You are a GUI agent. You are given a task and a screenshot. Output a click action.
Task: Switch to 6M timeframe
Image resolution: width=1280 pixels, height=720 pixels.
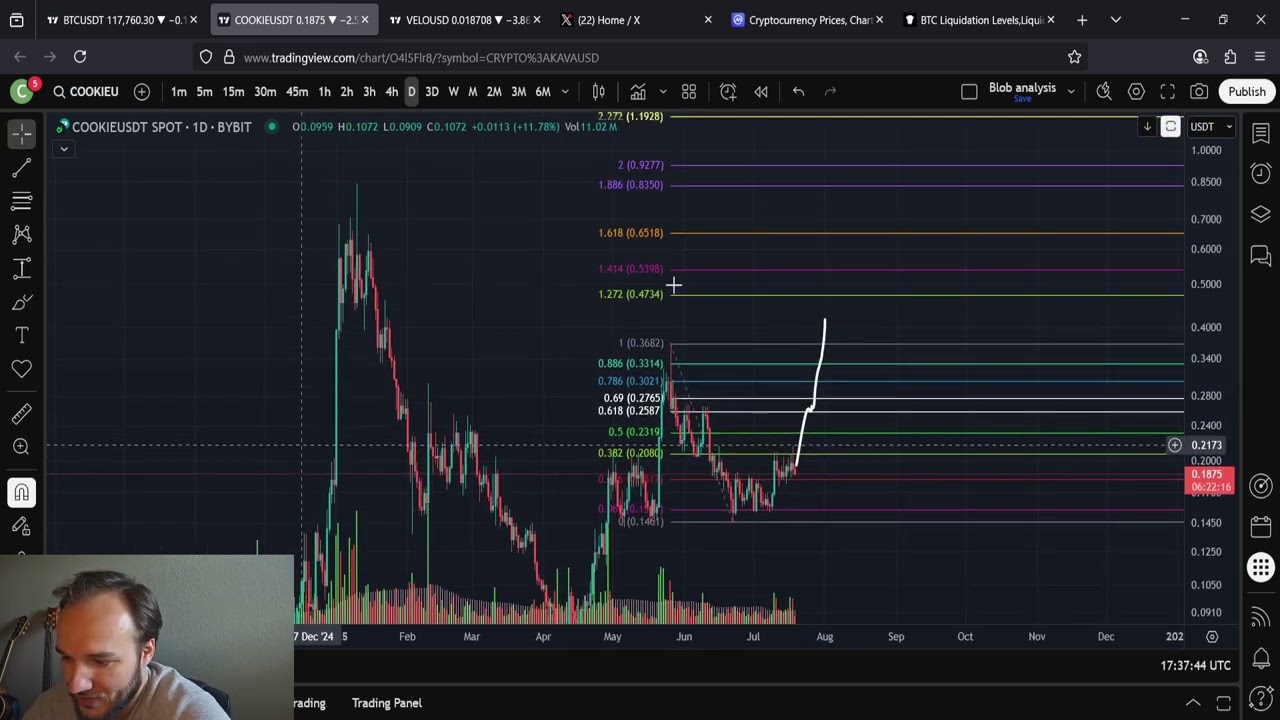coord(543,92)
